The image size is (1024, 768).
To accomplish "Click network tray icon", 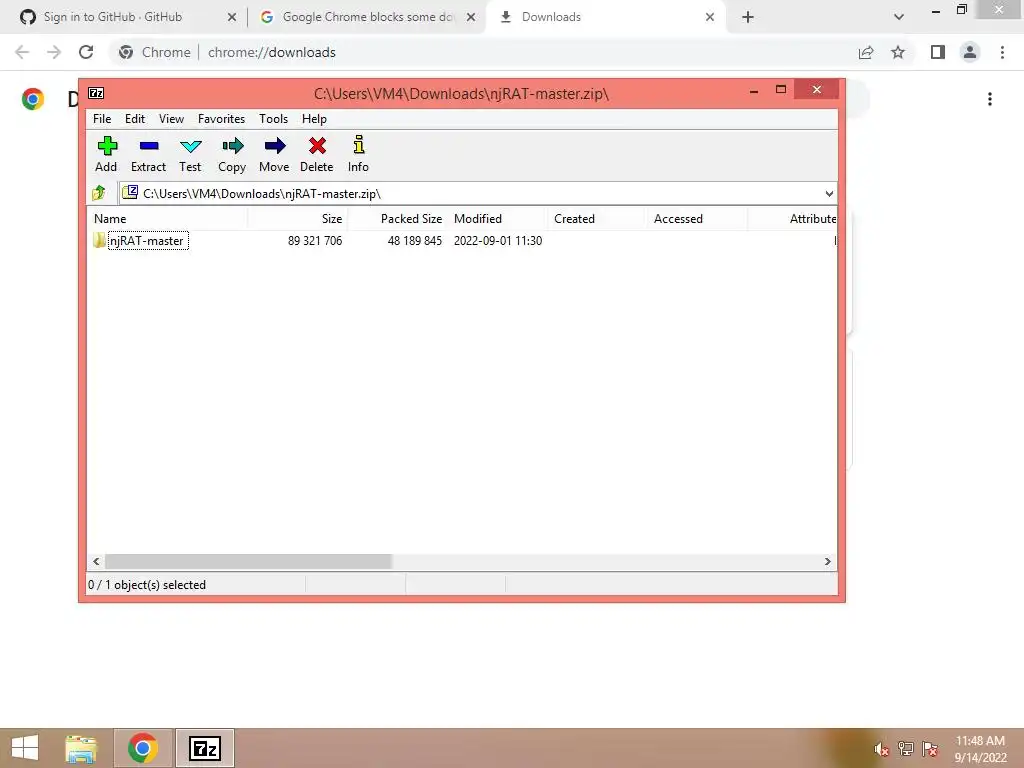I will click(905, 748).
